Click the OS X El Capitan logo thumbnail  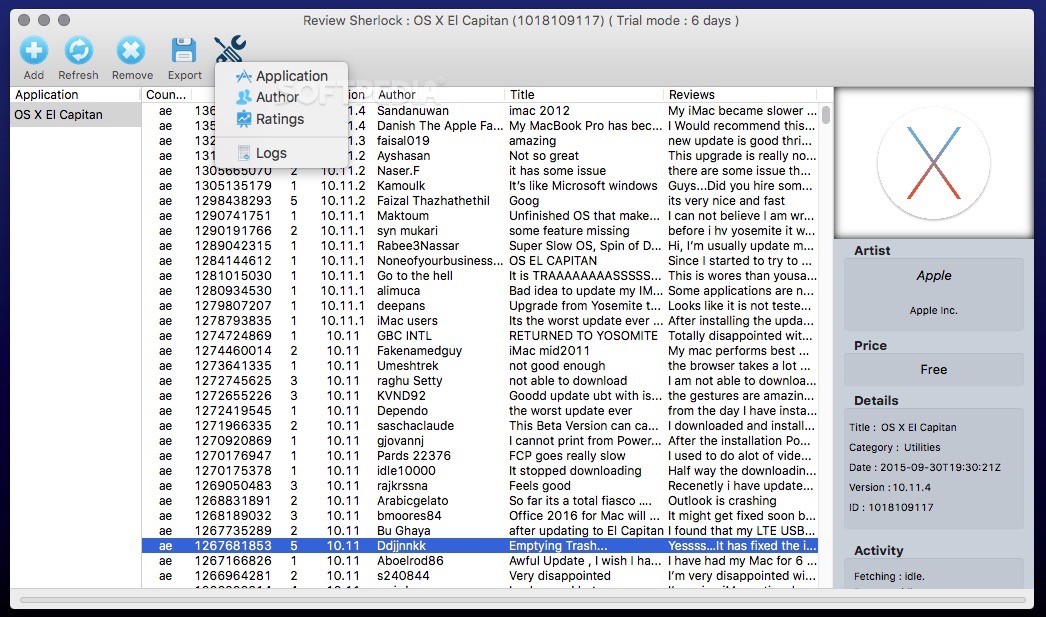click(933, 163)
